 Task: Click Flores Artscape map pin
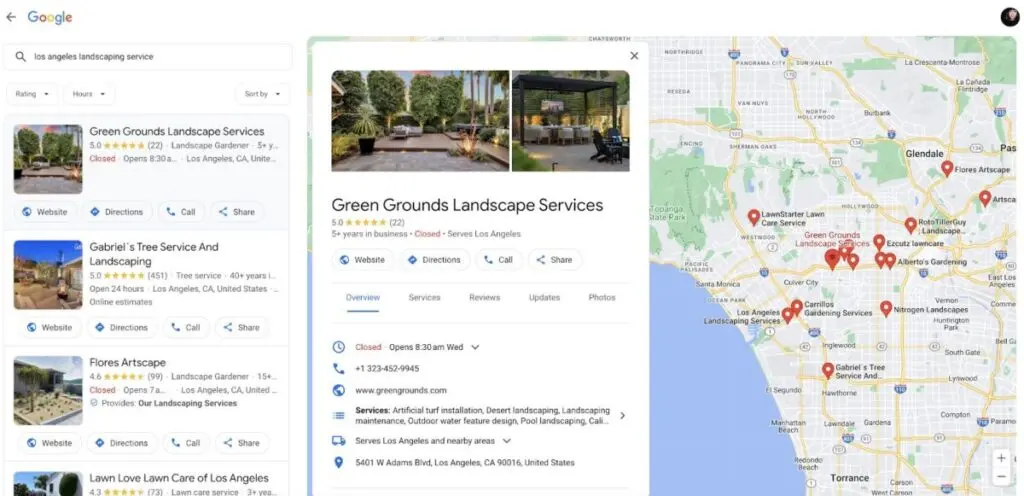tap(947, 169)
